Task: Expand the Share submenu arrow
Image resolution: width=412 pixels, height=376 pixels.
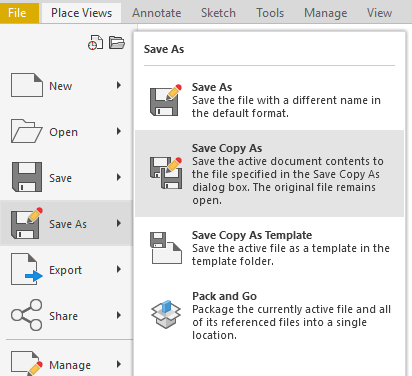Action: click(119, 315)
